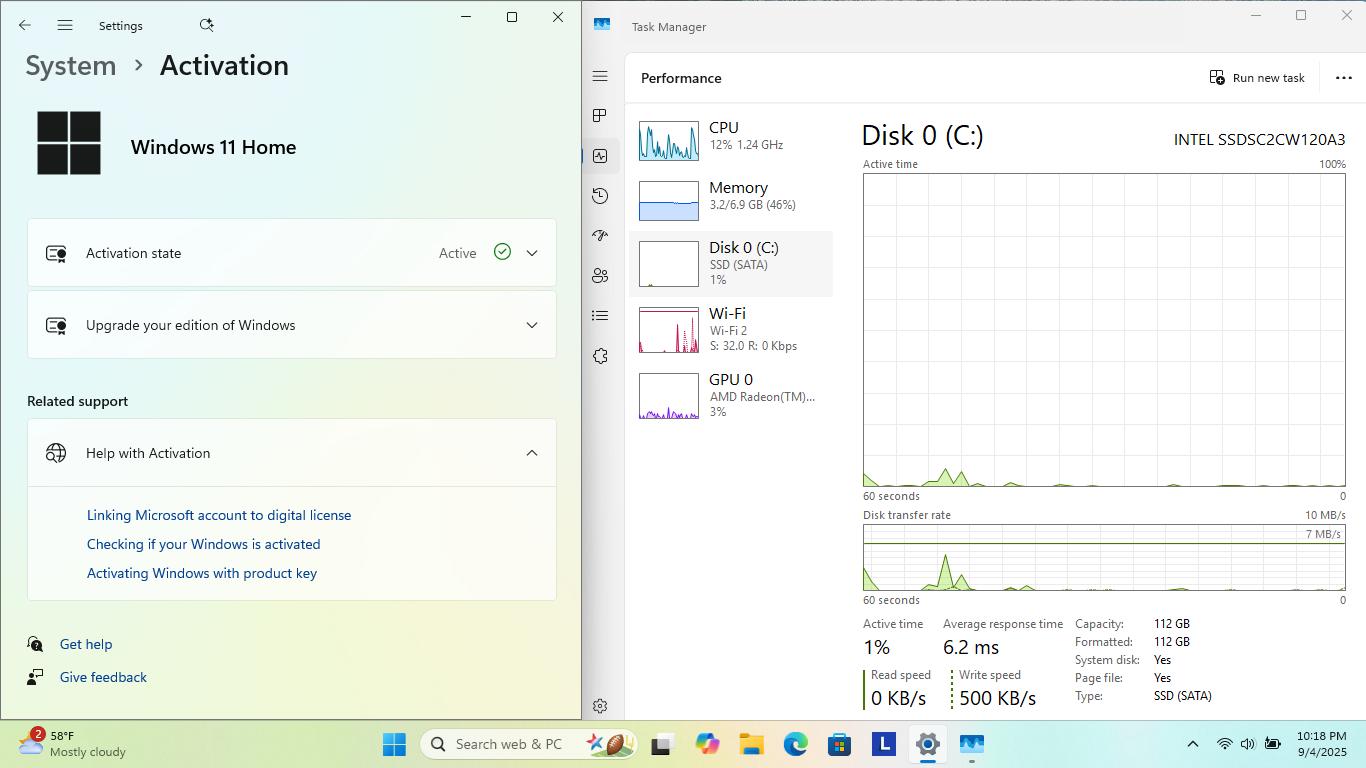Select Disk 0 (C:) performance entry
Image resolution: width=1366 pixels, height=768 pixels.
pos(731,264)
